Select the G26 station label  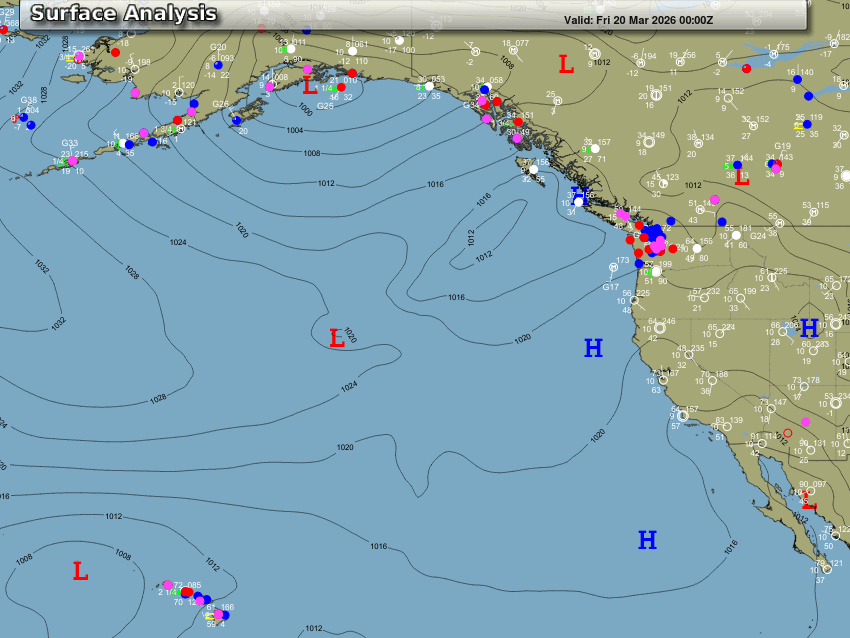pyautogui.click(x=220, y=104)
